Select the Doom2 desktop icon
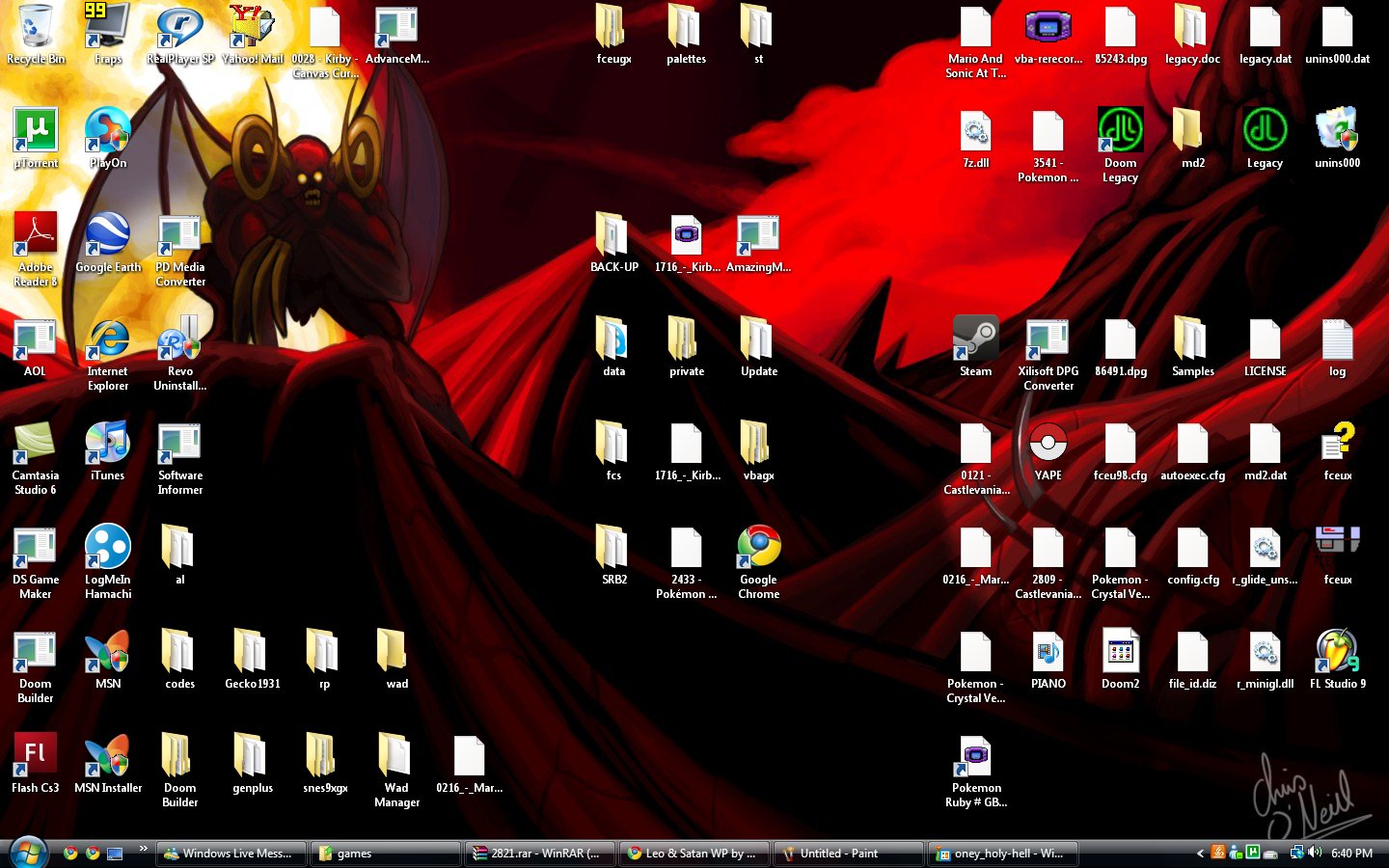The height and width of the screenshot is (868, 1389). (1121, 660)
